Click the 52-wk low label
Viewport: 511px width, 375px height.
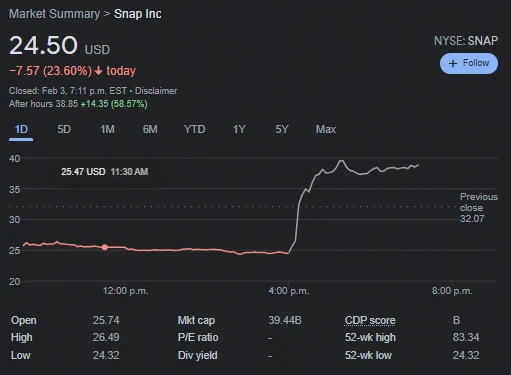point(368,355)
